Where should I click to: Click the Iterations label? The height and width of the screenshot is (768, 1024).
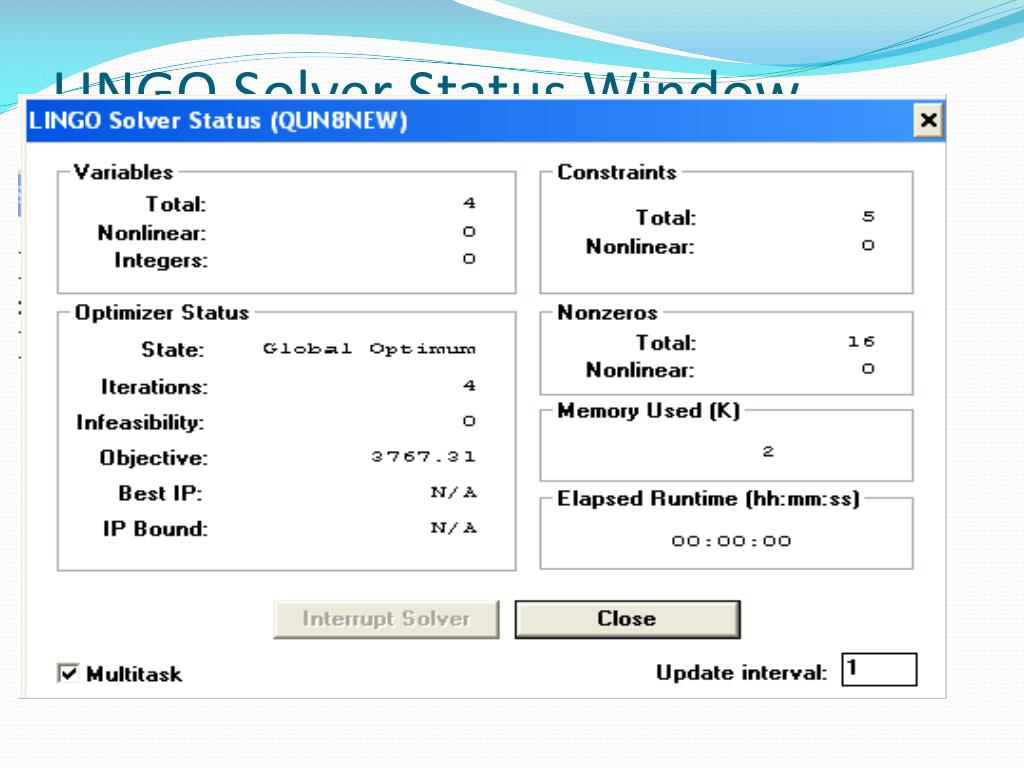[x=154, y=387]
